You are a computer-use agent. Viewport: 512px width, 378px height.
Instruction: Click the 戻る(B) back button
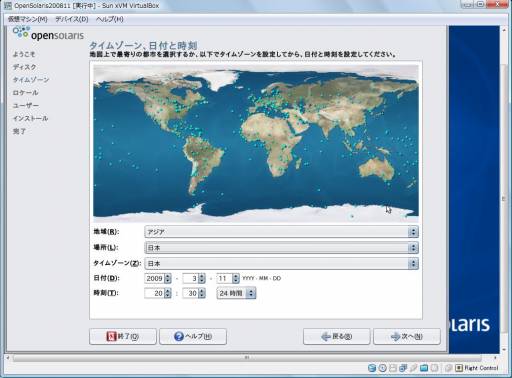coord(336,336)
